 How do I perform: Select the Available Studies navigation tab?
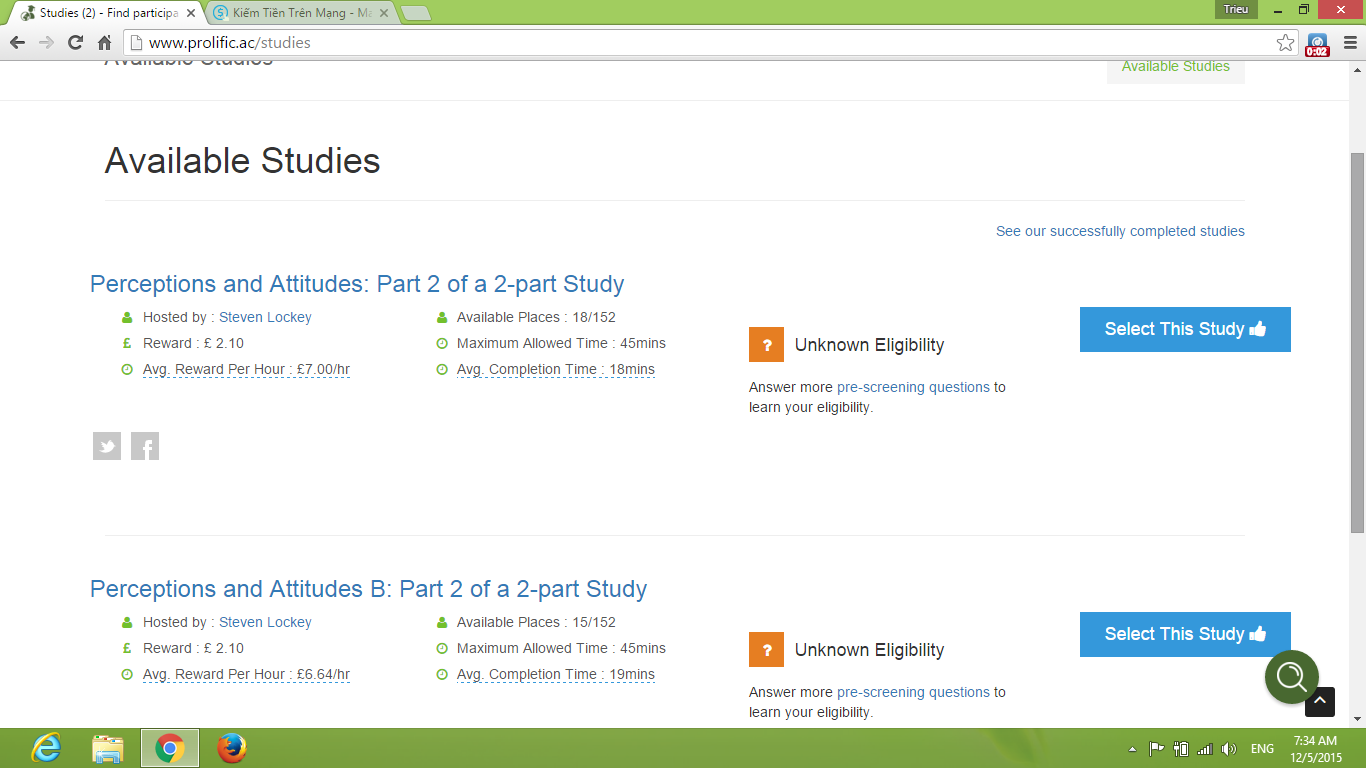[1176, 67]
